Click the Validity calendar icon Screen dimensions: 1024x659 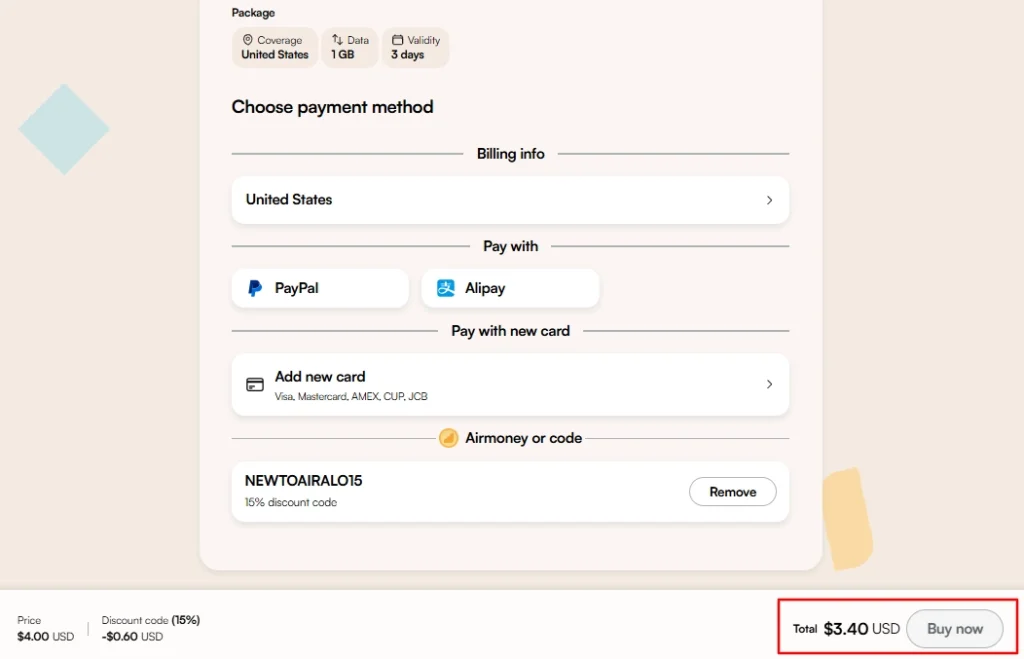pos(397,40)
